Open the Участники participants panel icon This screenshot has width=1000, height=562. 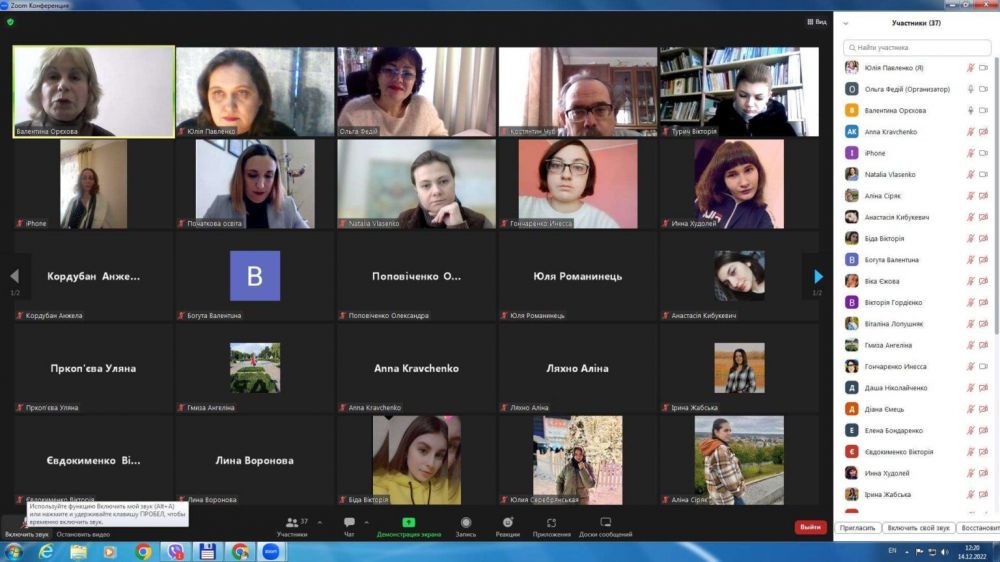coord(291,523)
